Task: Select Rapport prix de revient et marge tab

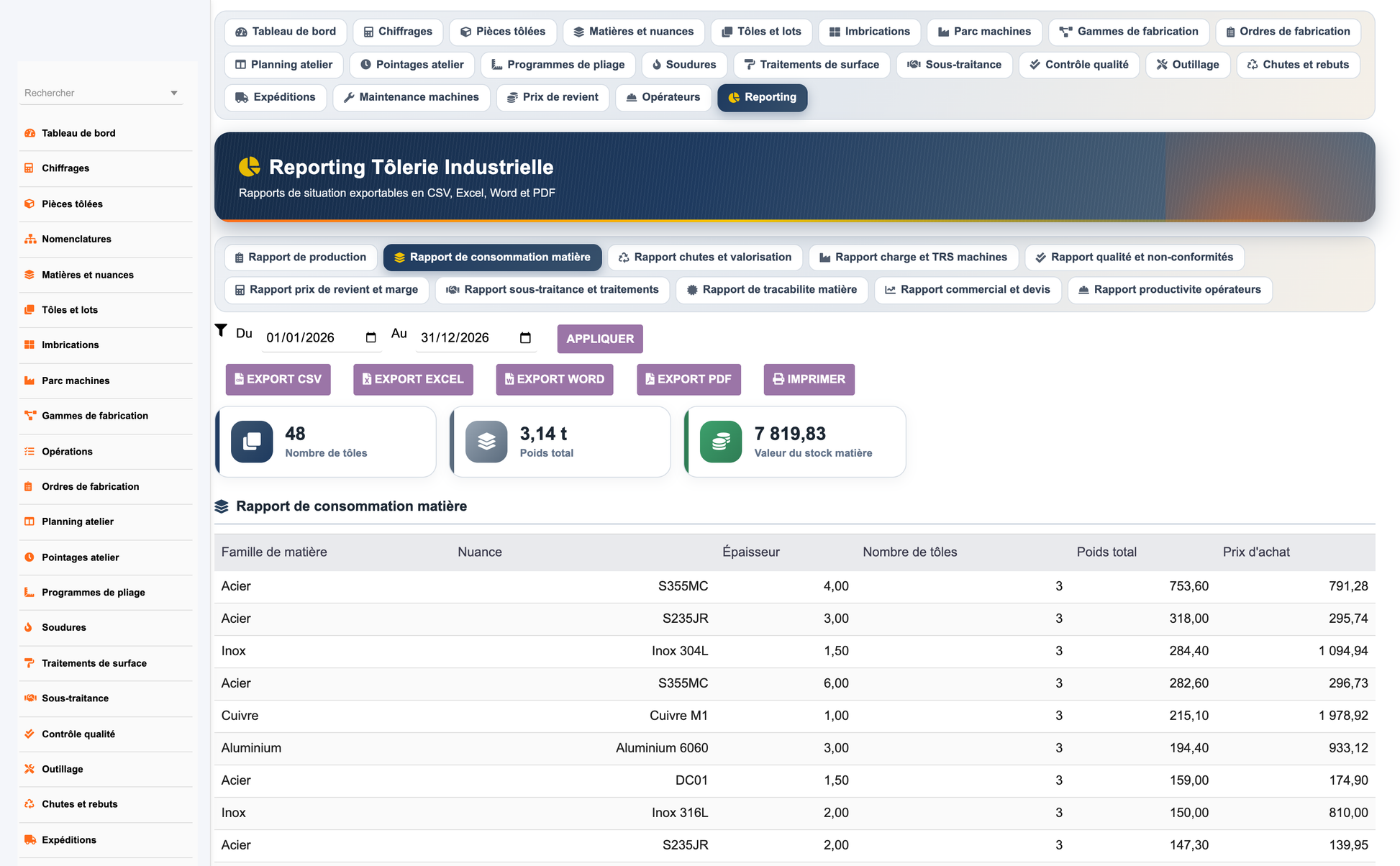Action: (x=327, y=290)
